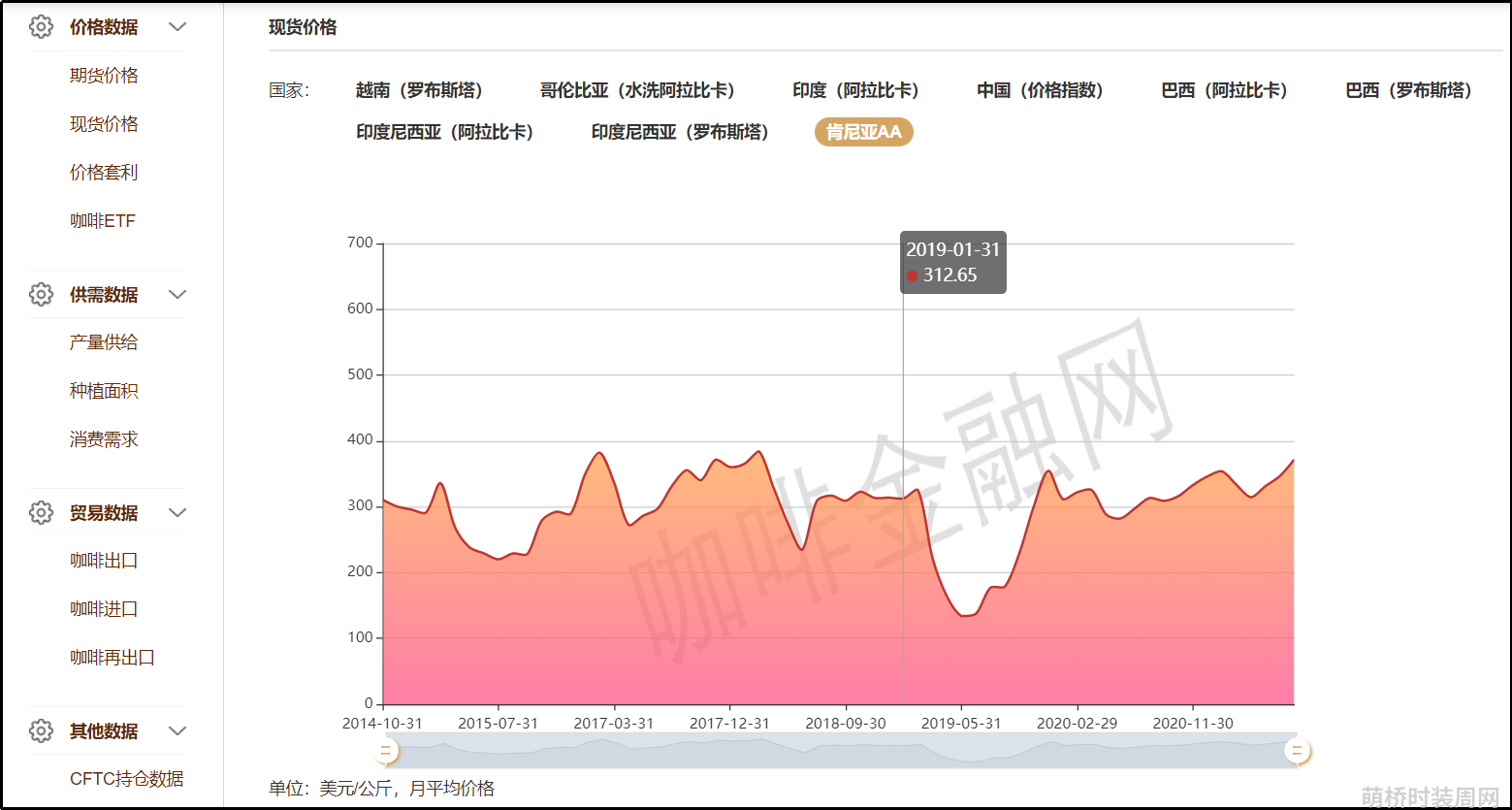Image resolution: width=1512 pixels, height=810 pixels.
Task: Select 巴西（罗布斯塔） country tab
Action: [1409, 90]
